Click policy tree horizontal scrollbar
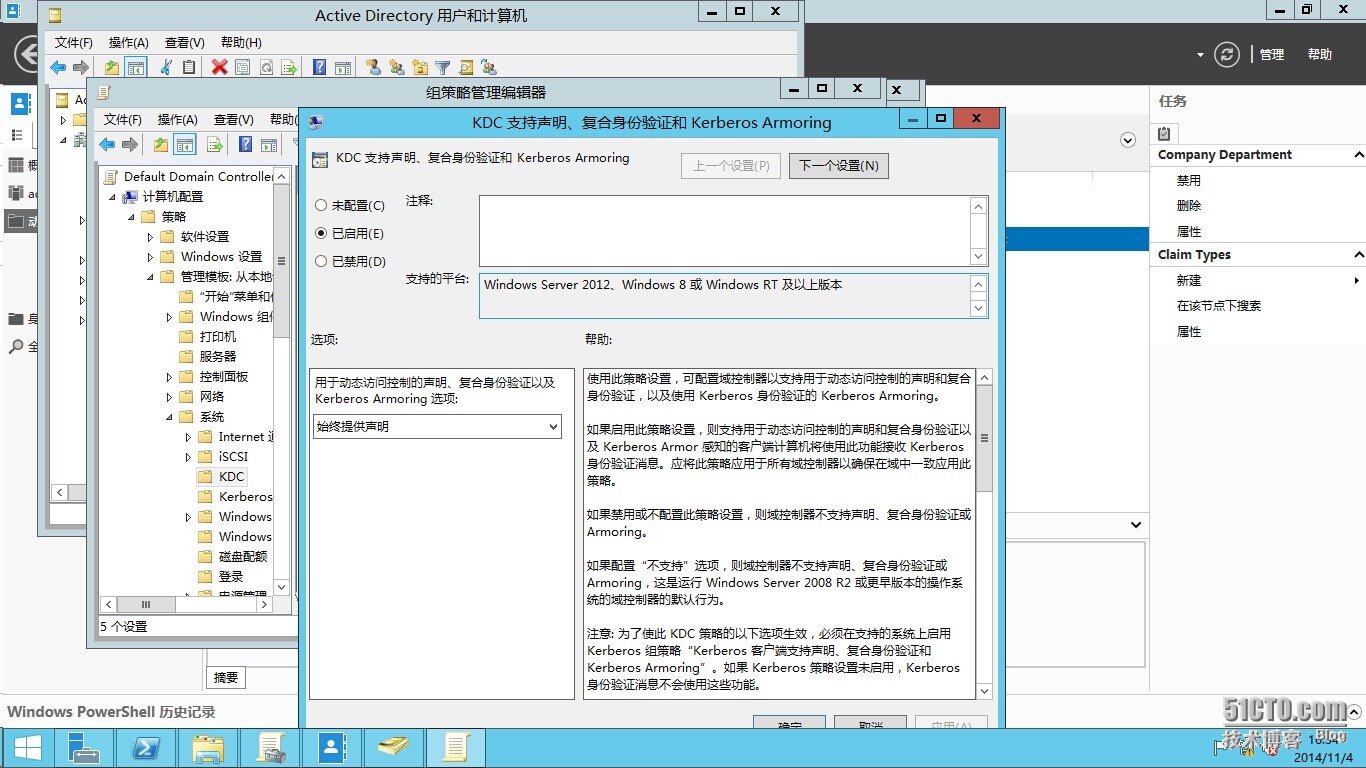This screenshot has width=1366, height=768. coord(185,605)
